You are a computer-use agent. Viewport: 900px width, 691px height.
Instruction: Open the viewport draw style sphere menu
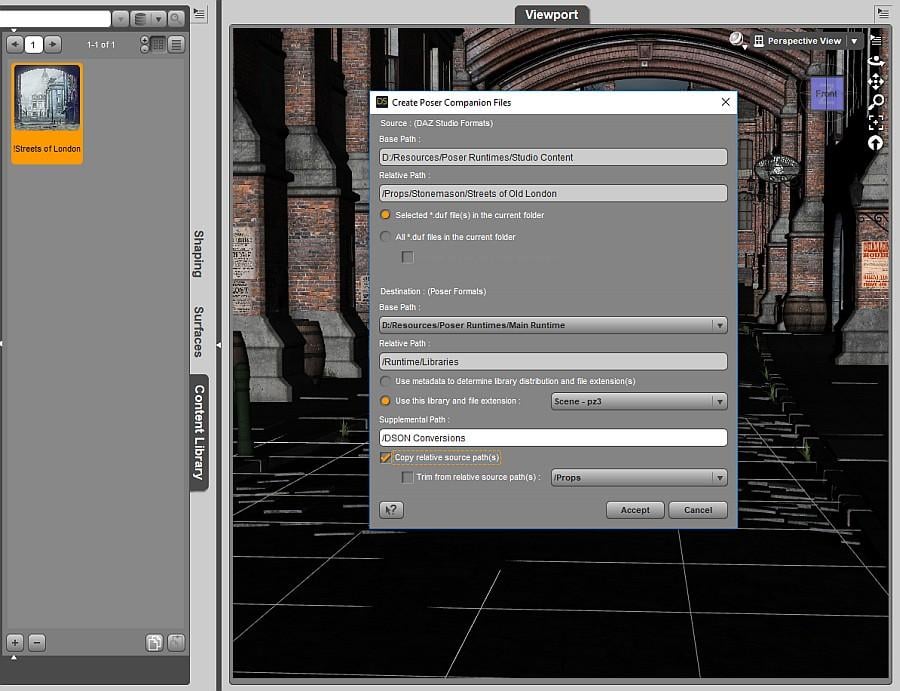click(x=737, y=40)
